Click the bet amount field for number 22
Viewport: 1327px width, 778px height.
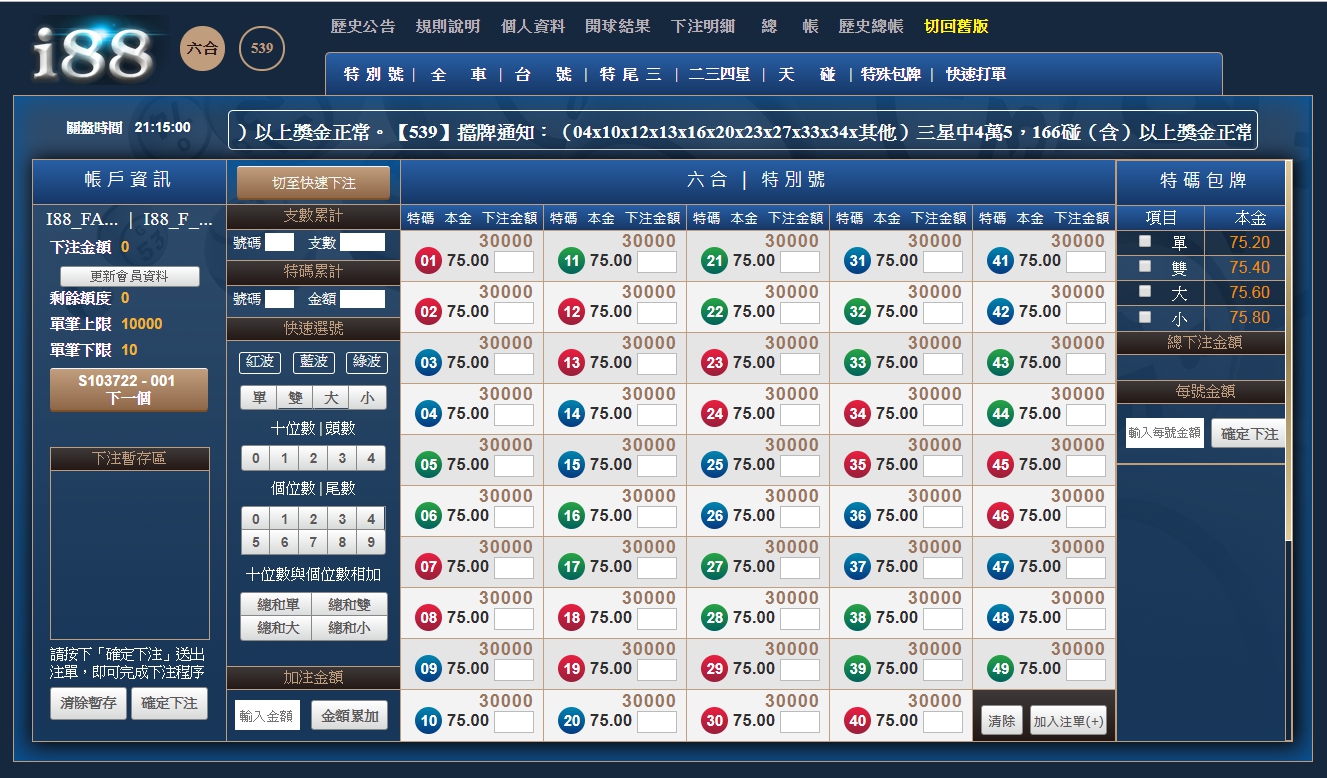pos(799,312)
